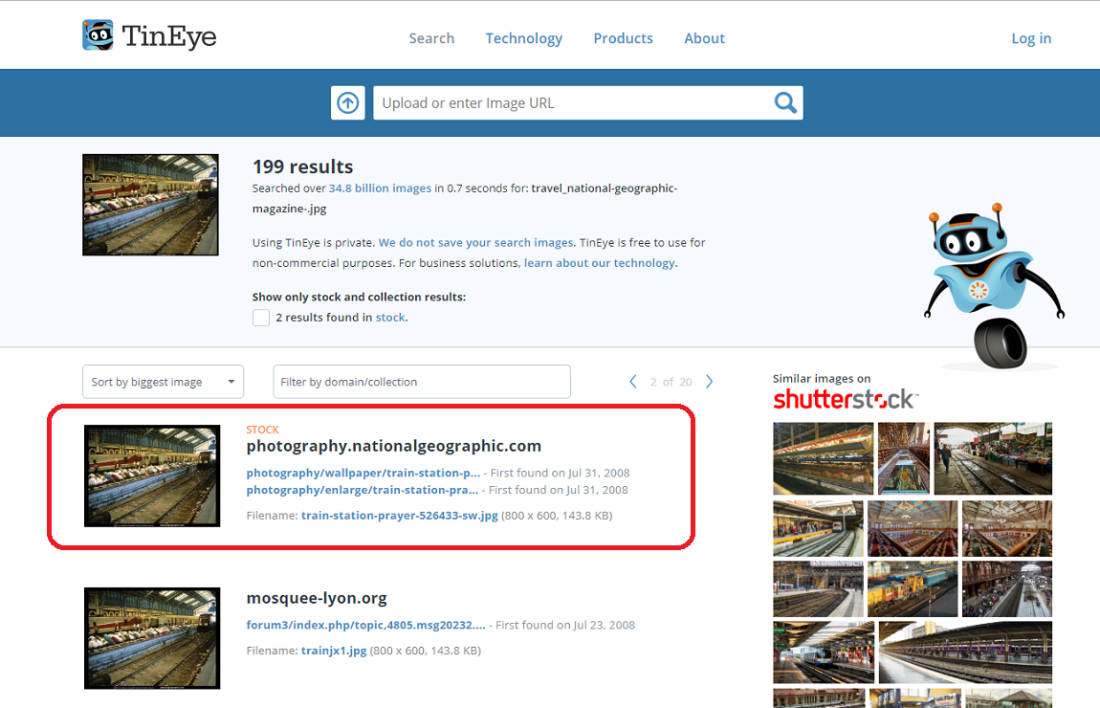Open the mosquee-lyon.org forum3 topic link

tap(365, 625)
